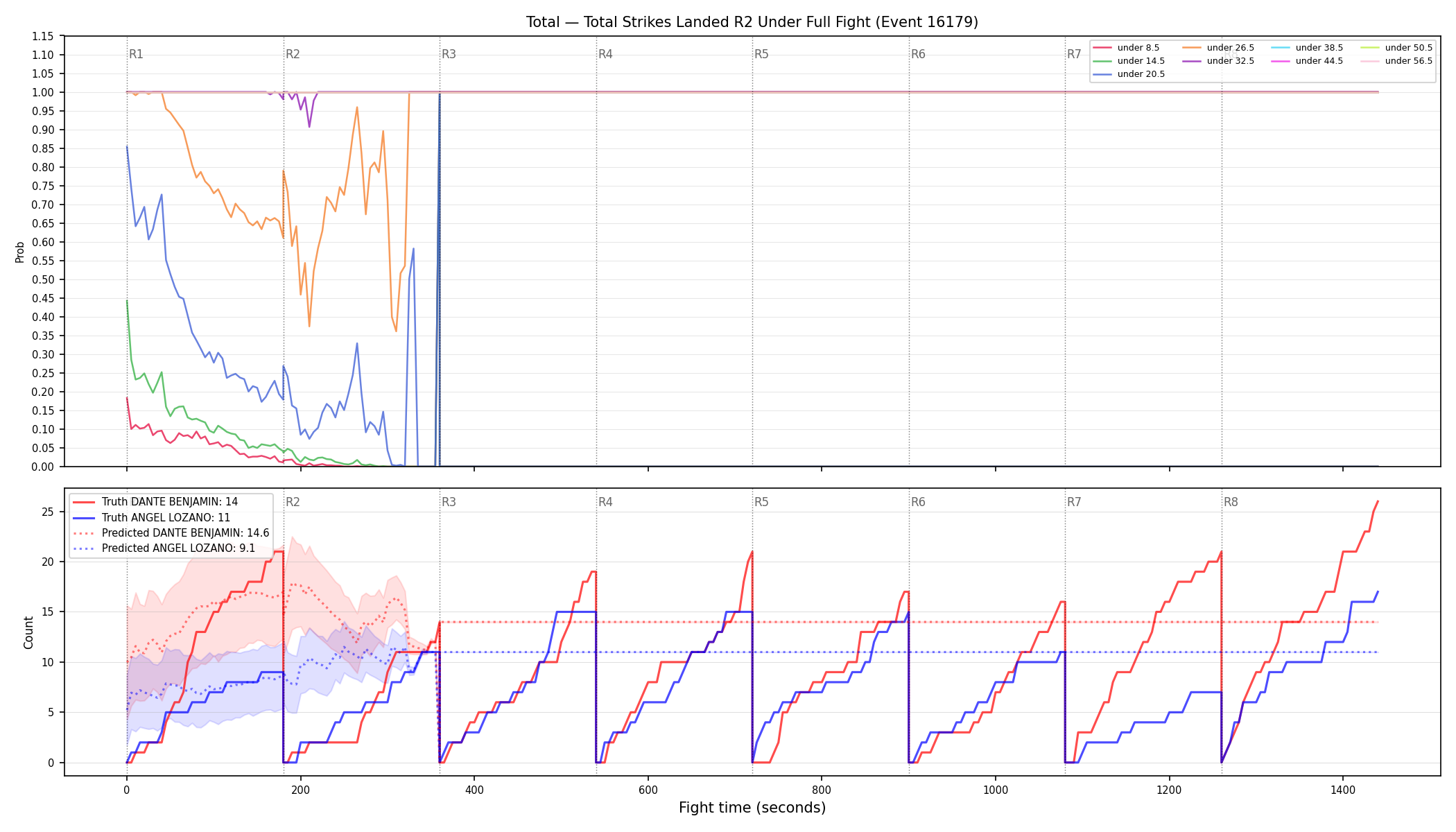Click the 'Fight time (seconds)' axis label
This screenshot has width=1456, height=832.
752,808
